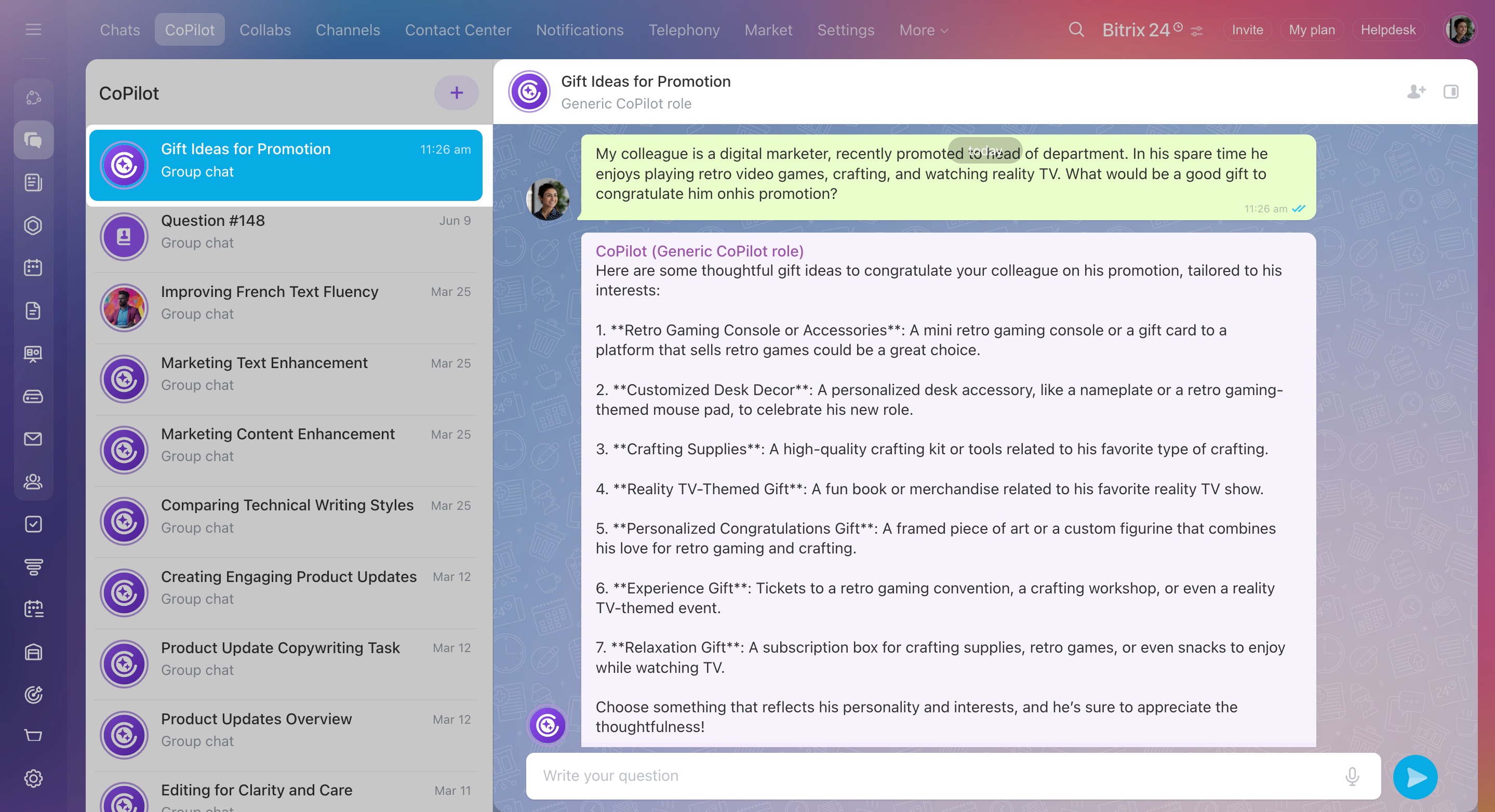This screenshot has width=1495, height=812.
Task: Click the add participant icon
Action: (x=1416, y=92)
